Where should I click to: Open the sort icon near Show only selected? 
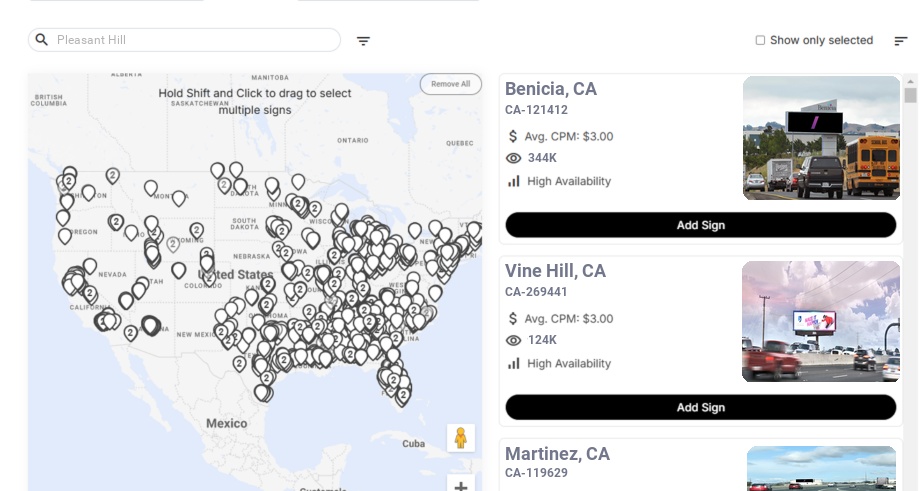pos(900,41)
